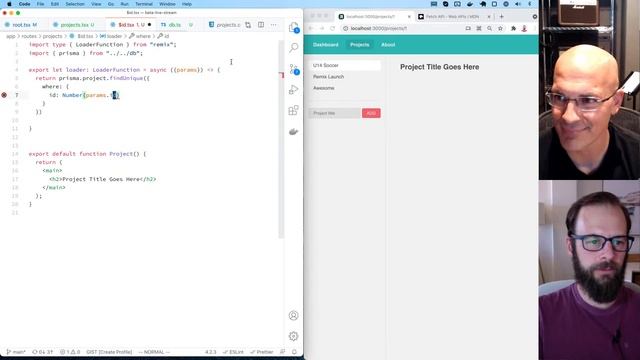The width and height of the screenshot is (640, 360).
Task: Click the Docker whale in macOS menu bar
Action: pyautogui.click(x=470, y=4)
